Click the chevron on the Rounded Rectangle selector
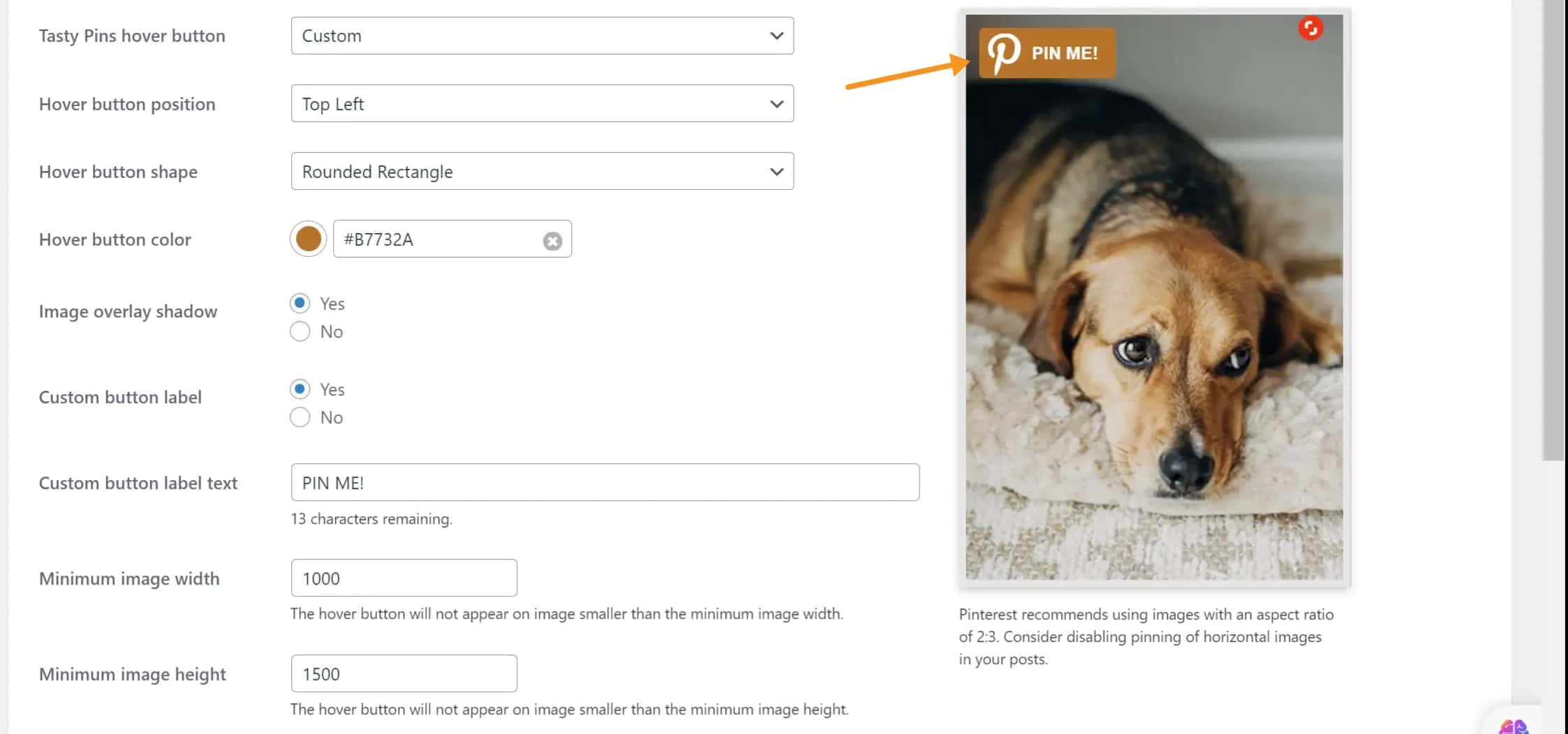 click(777, 171)
